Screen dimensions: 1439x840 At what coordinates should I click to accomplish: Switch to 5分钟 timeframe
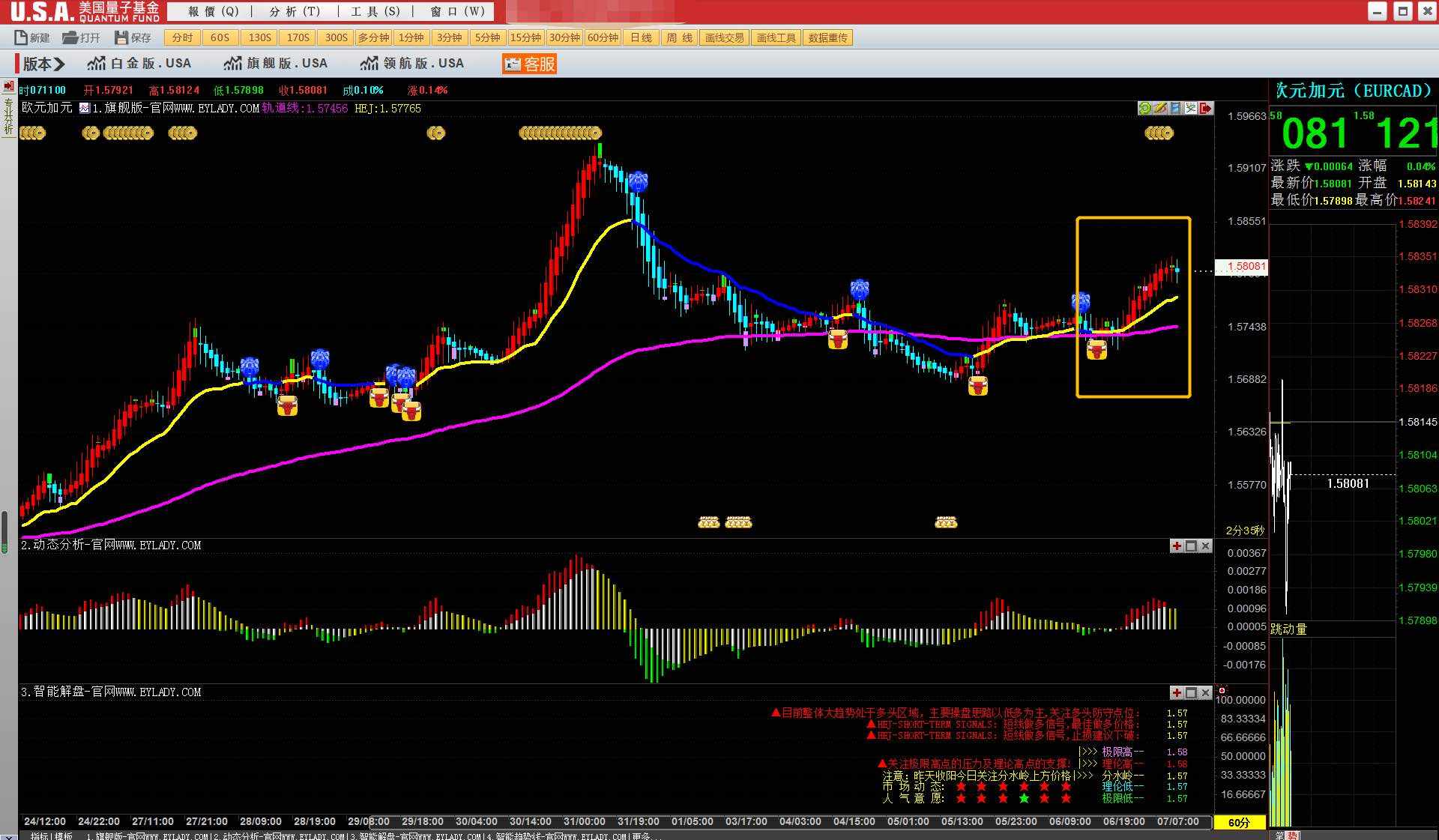tap(487, 37)
